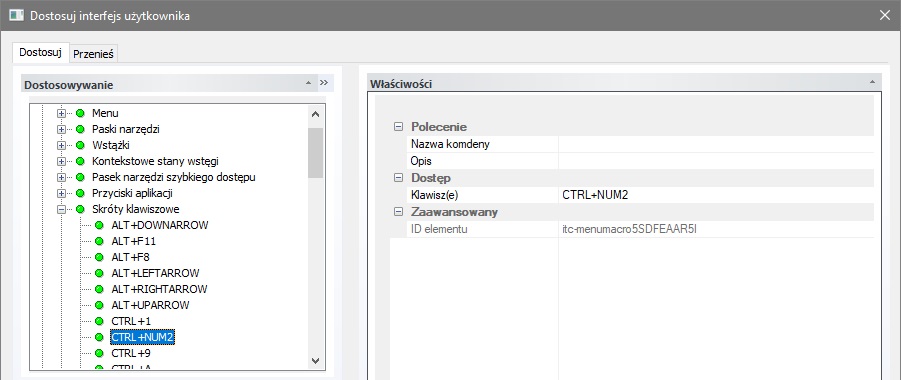Click the double chevron expand button
This screenshot has height=380, width=901.
pyautogui.click(x=324, y=83)
